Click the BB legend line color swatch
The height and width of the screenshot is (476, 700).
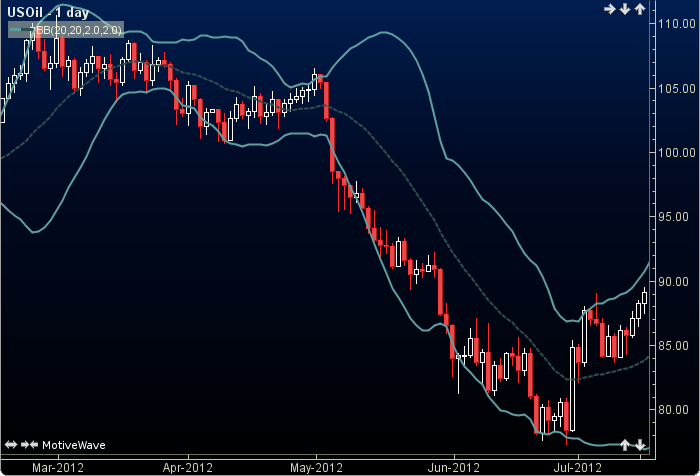(x=21, y=30)
